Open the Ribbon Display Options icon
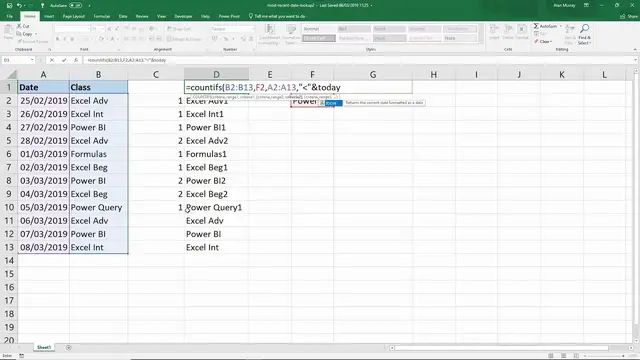This screenshot has width=640, height=360. [x=586, y=5]
